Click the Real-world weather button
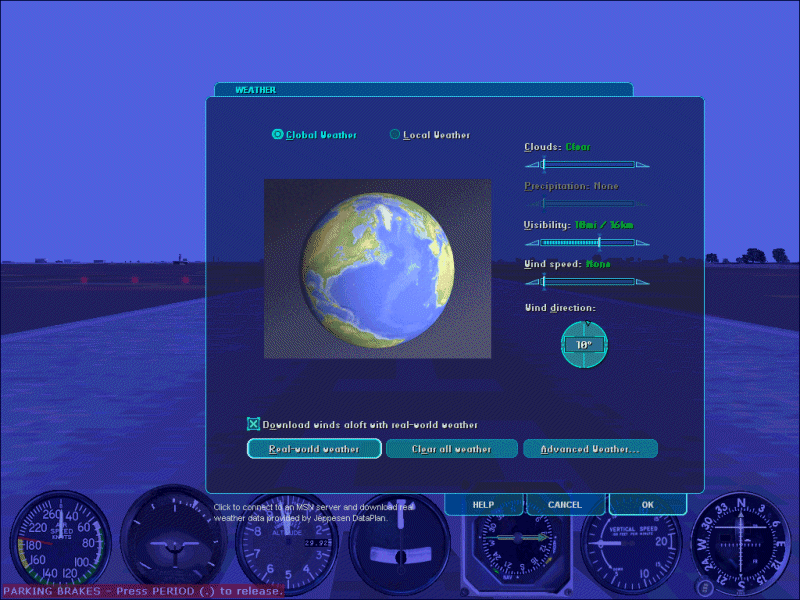Viewport: 800px width, 600px height. [314, 449]
